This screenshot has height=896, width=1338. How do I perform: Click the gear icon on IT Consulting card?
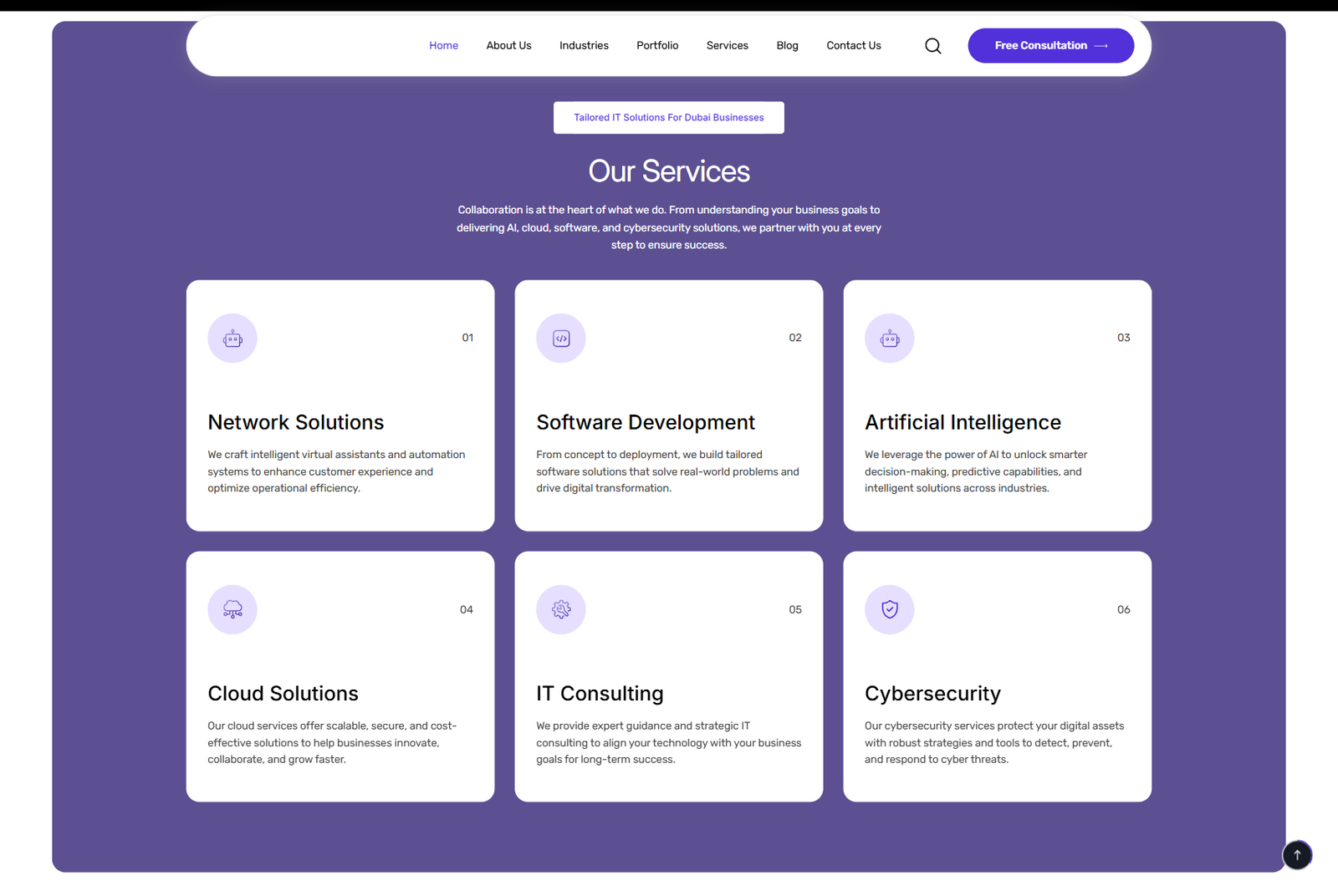(561, 609)
